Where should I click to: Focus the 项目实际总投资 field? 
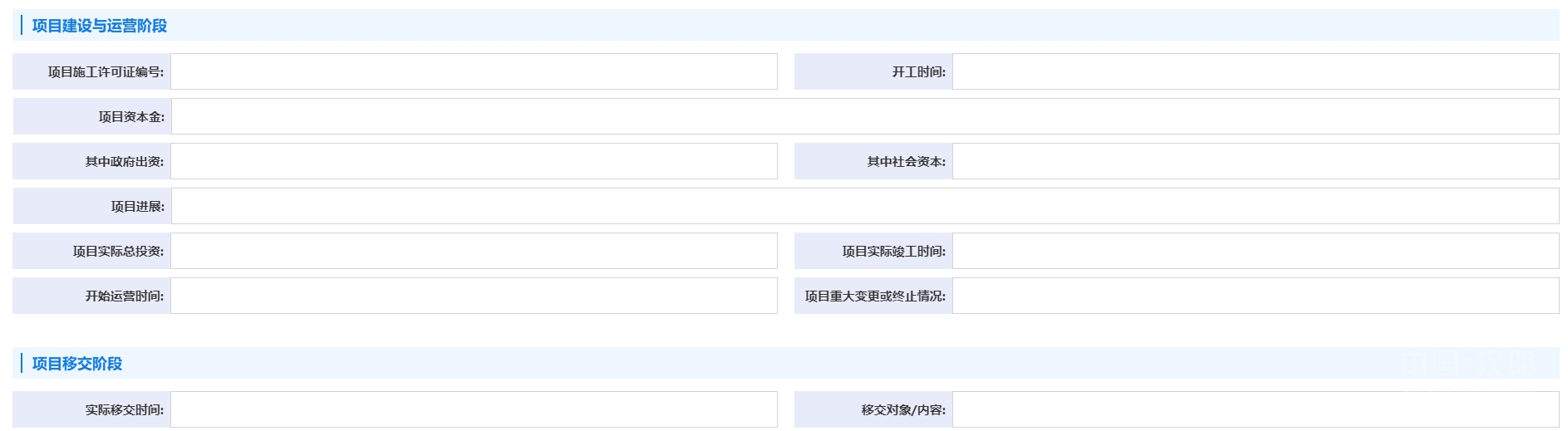pyautogui.click(x=474, y=251)
